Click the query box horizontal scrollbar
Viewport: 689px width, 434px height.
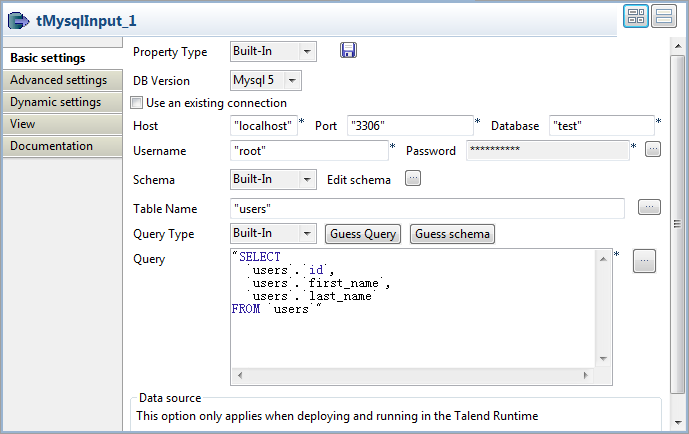point(413,377)
